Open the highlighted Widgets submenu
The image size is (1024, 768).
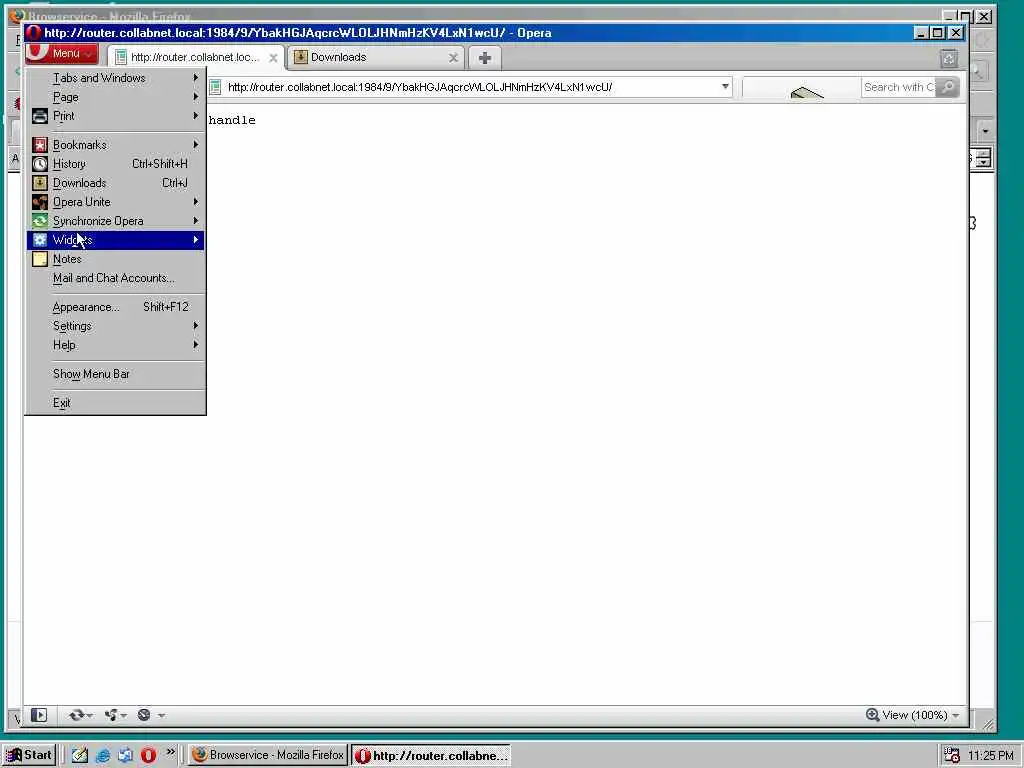(116, 240)
